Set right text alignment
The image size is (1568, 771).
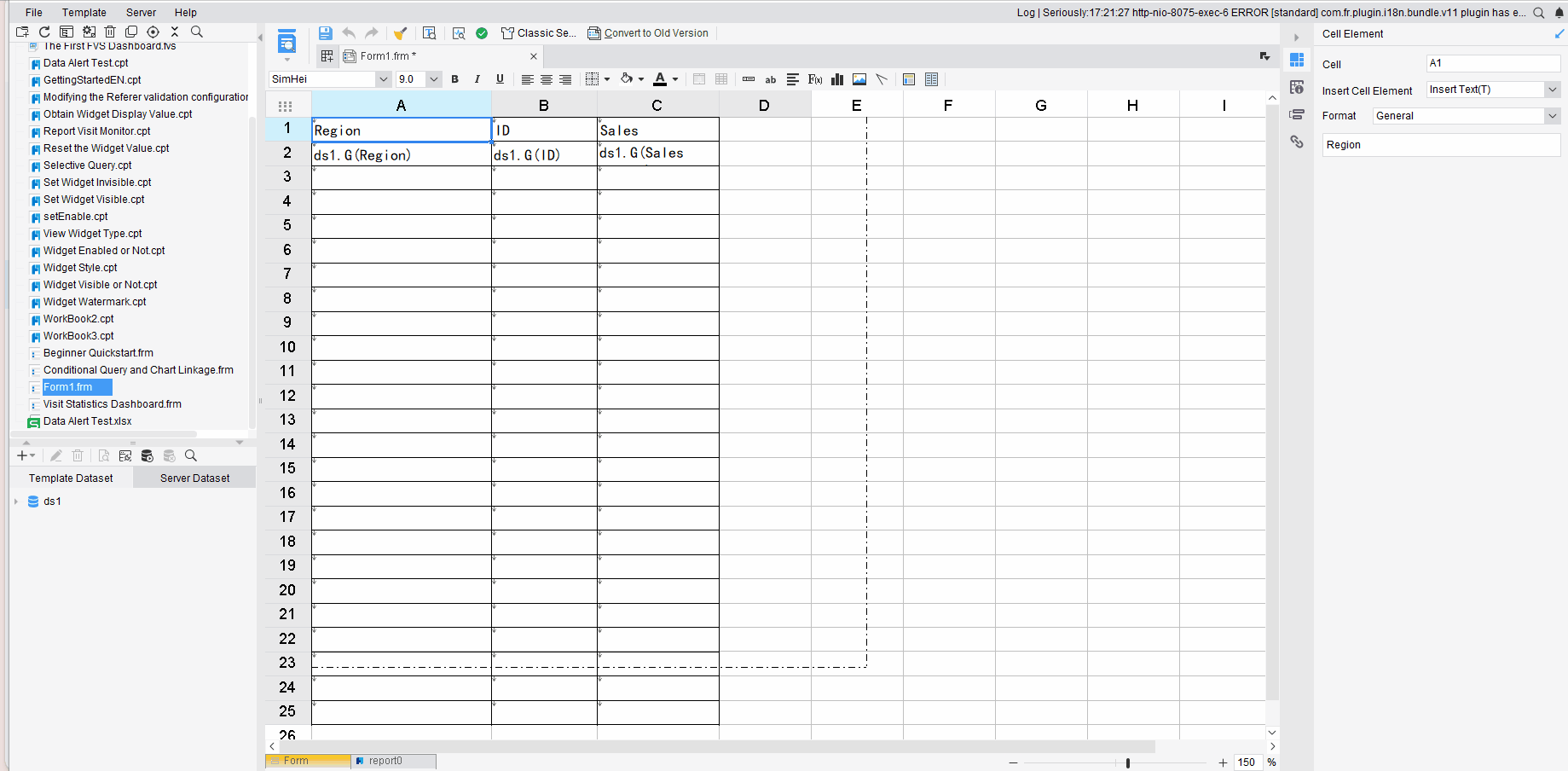pyautogui.click(x=565, y=79)
